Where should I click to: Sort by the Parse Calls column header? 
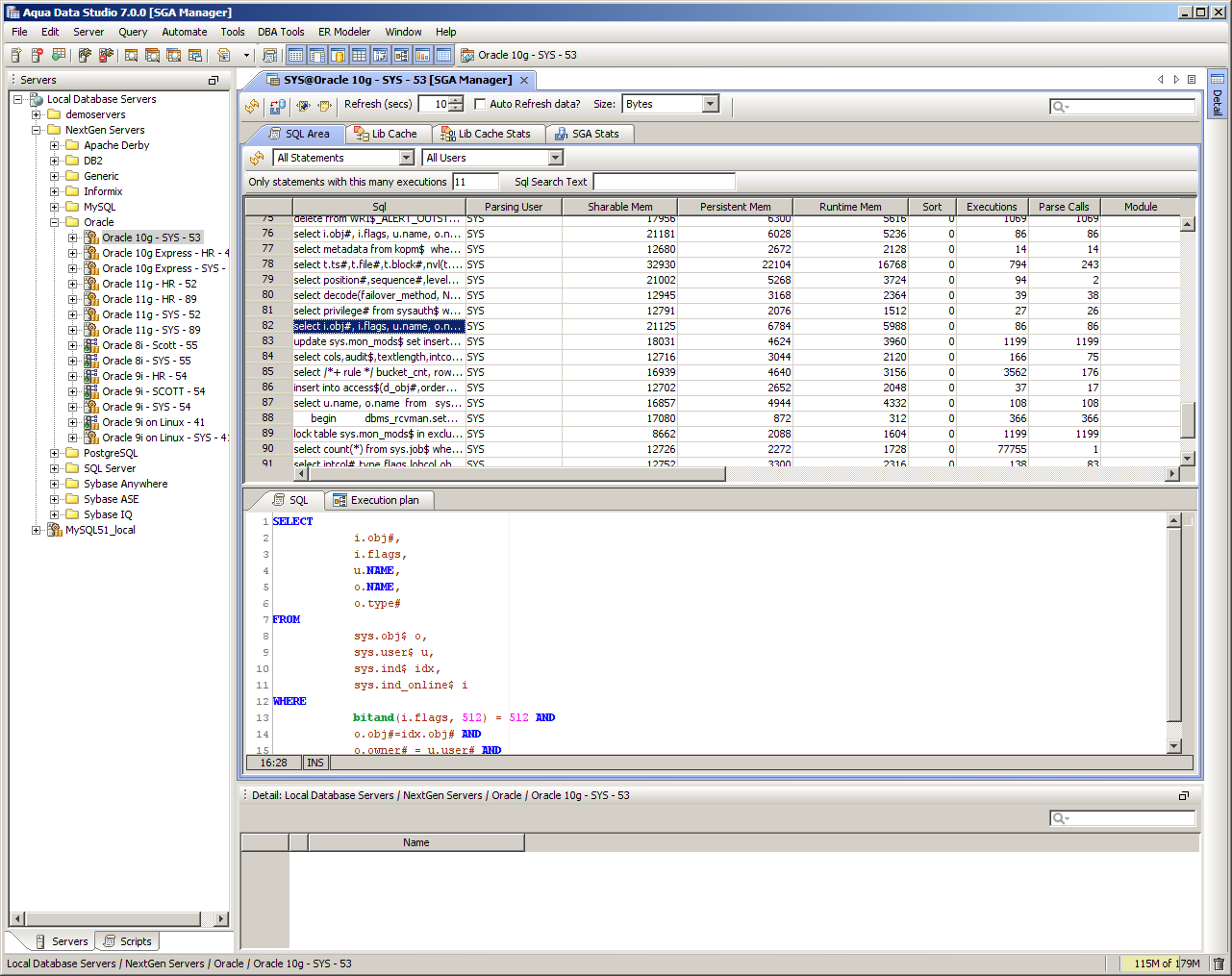[1064, 207]
